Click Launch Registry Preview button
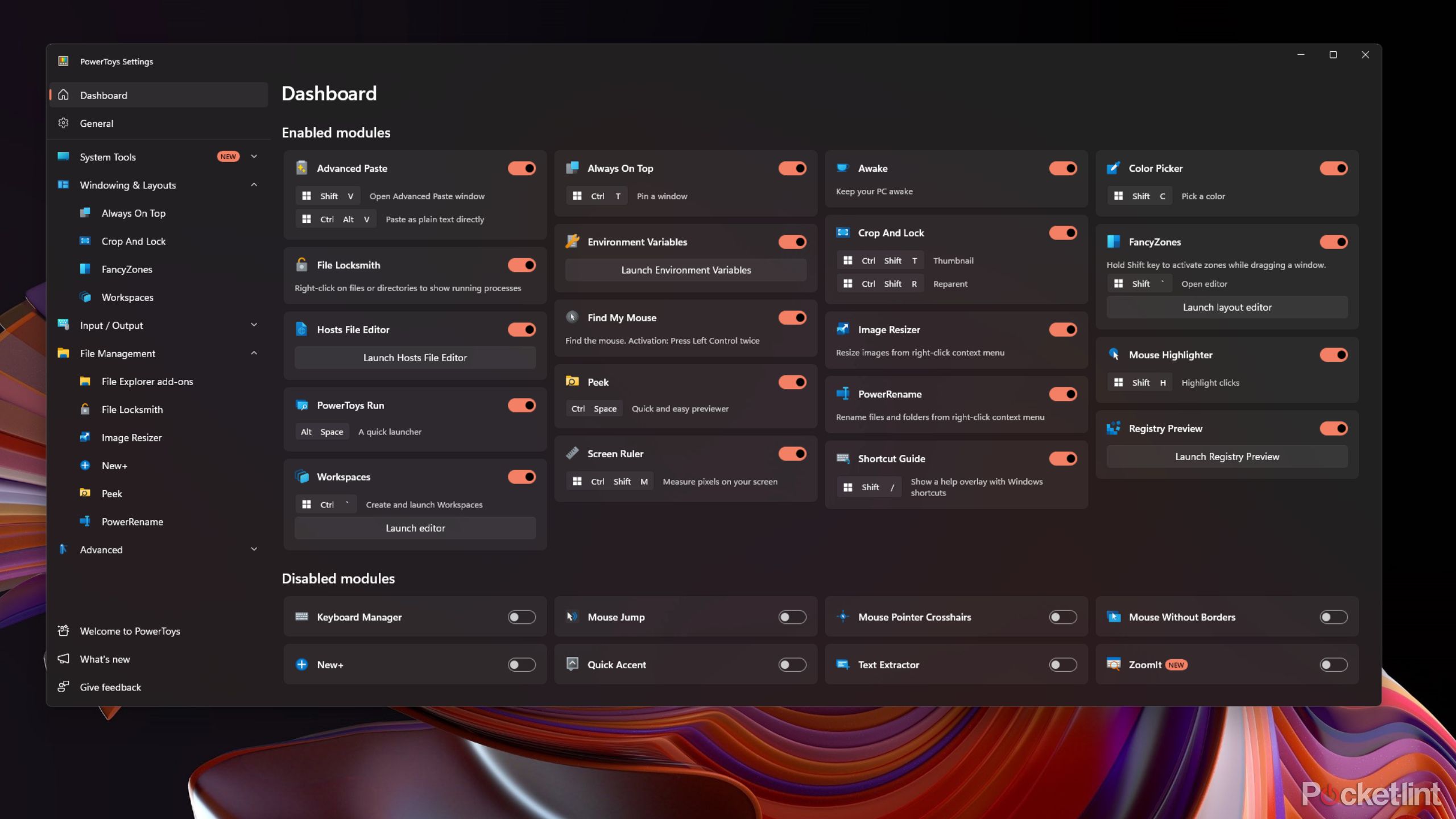Viewport: 1456px width, 819px height. coord(1227,457)
